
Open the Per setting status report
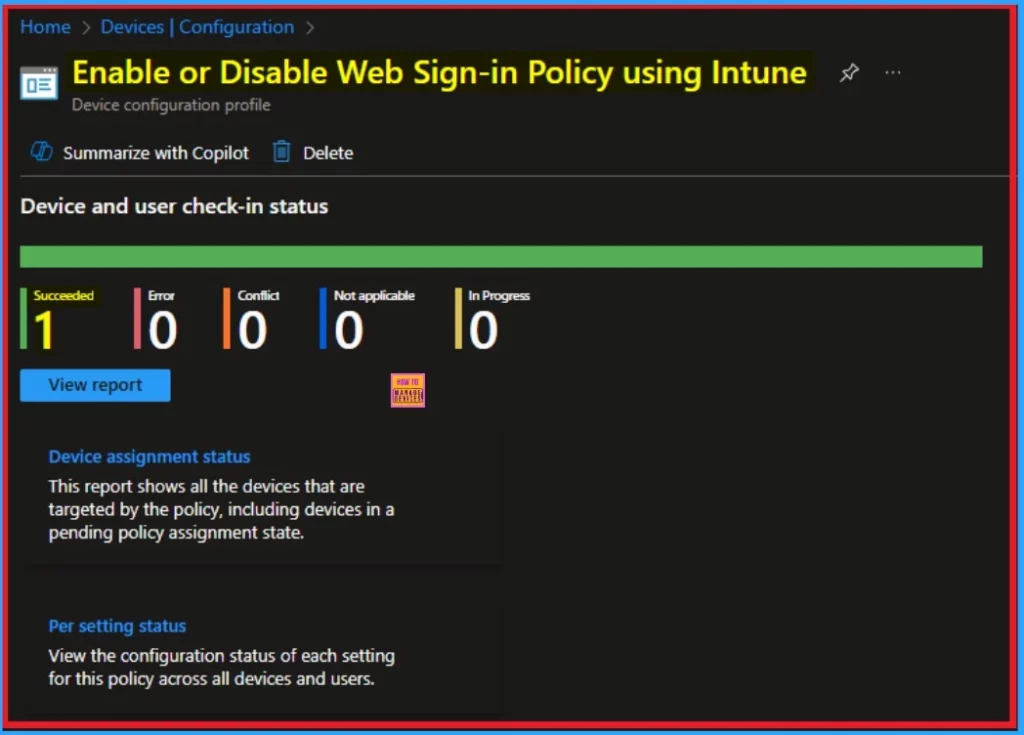tap(118, 626)
